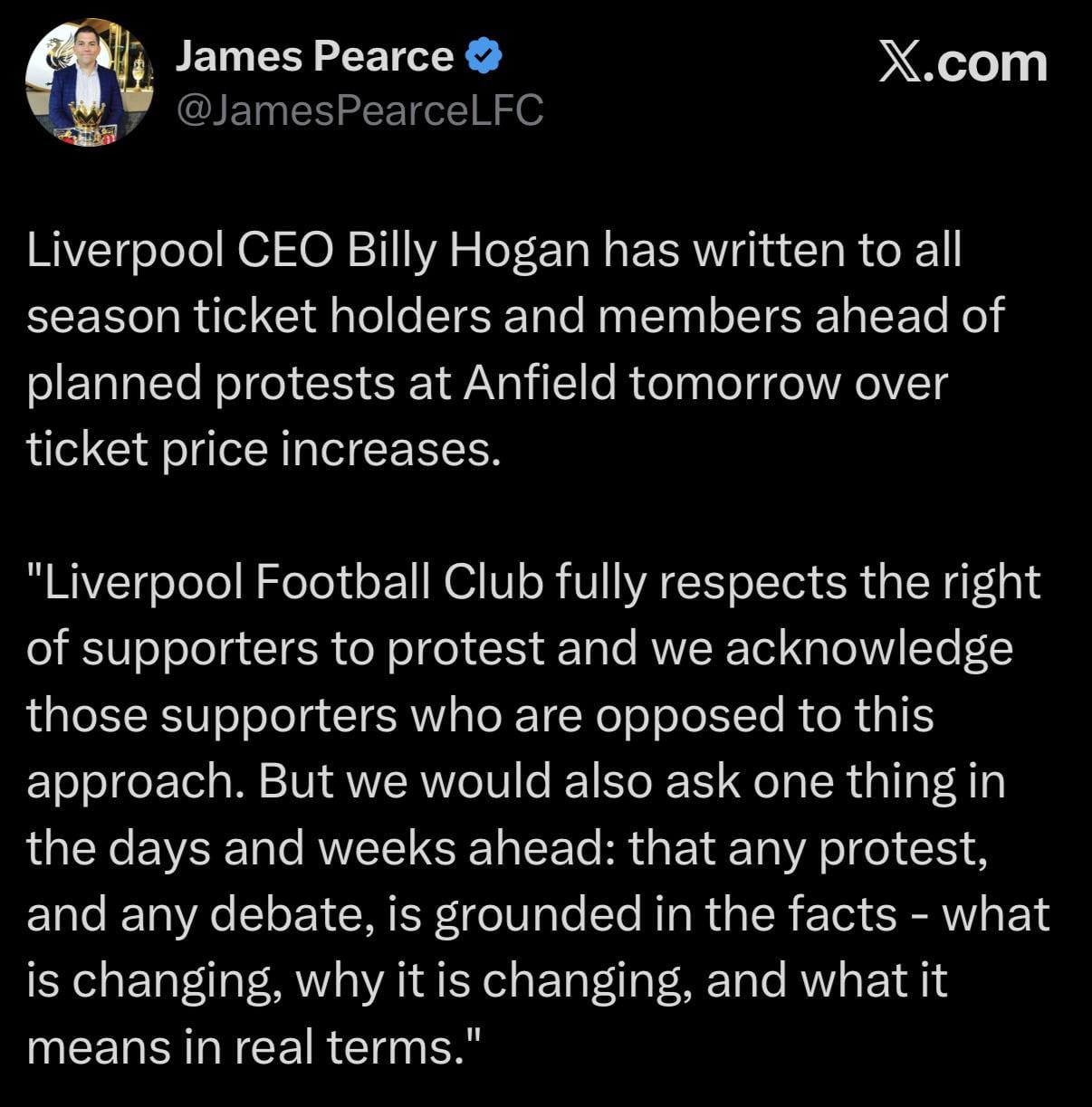Open the @JamesPearceLFC handle

pyautogui.click(x=359, y=110)
